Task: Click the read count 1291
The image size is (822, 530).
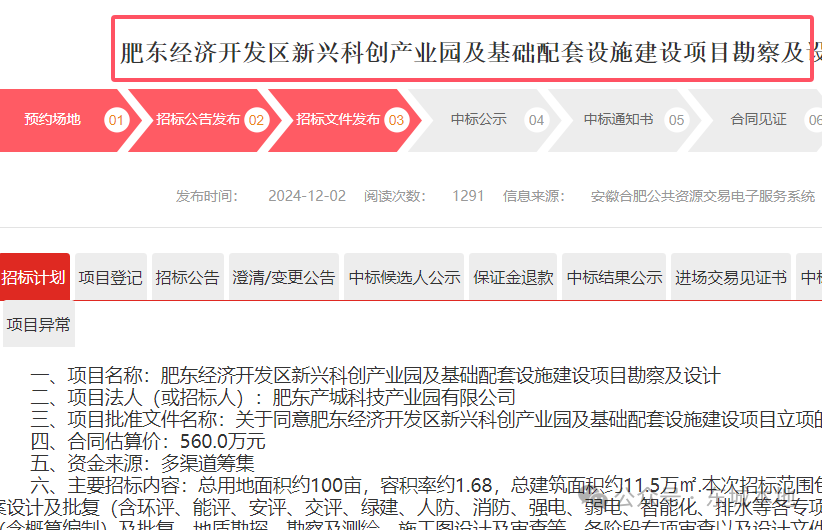Action: tap(468, 196)
